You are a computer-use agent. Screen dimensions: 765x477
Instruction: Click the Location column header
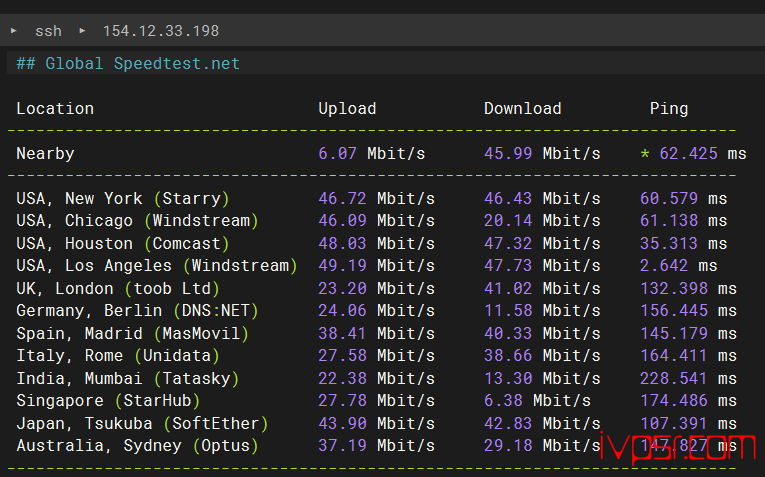click(55, 108)
